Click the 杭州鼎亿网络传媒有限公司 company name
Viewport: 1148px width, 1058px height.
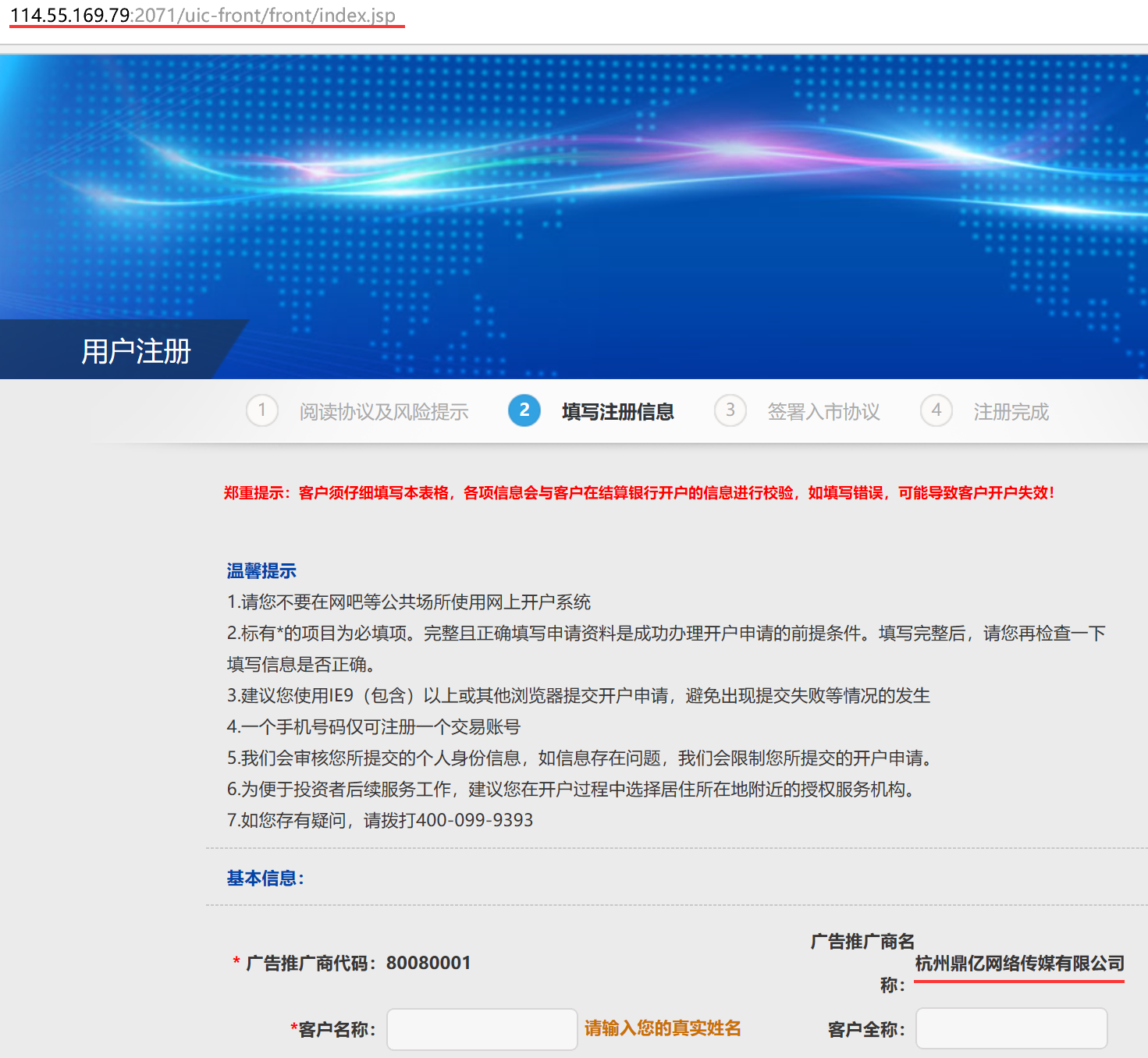click(x=1019, y=964)
